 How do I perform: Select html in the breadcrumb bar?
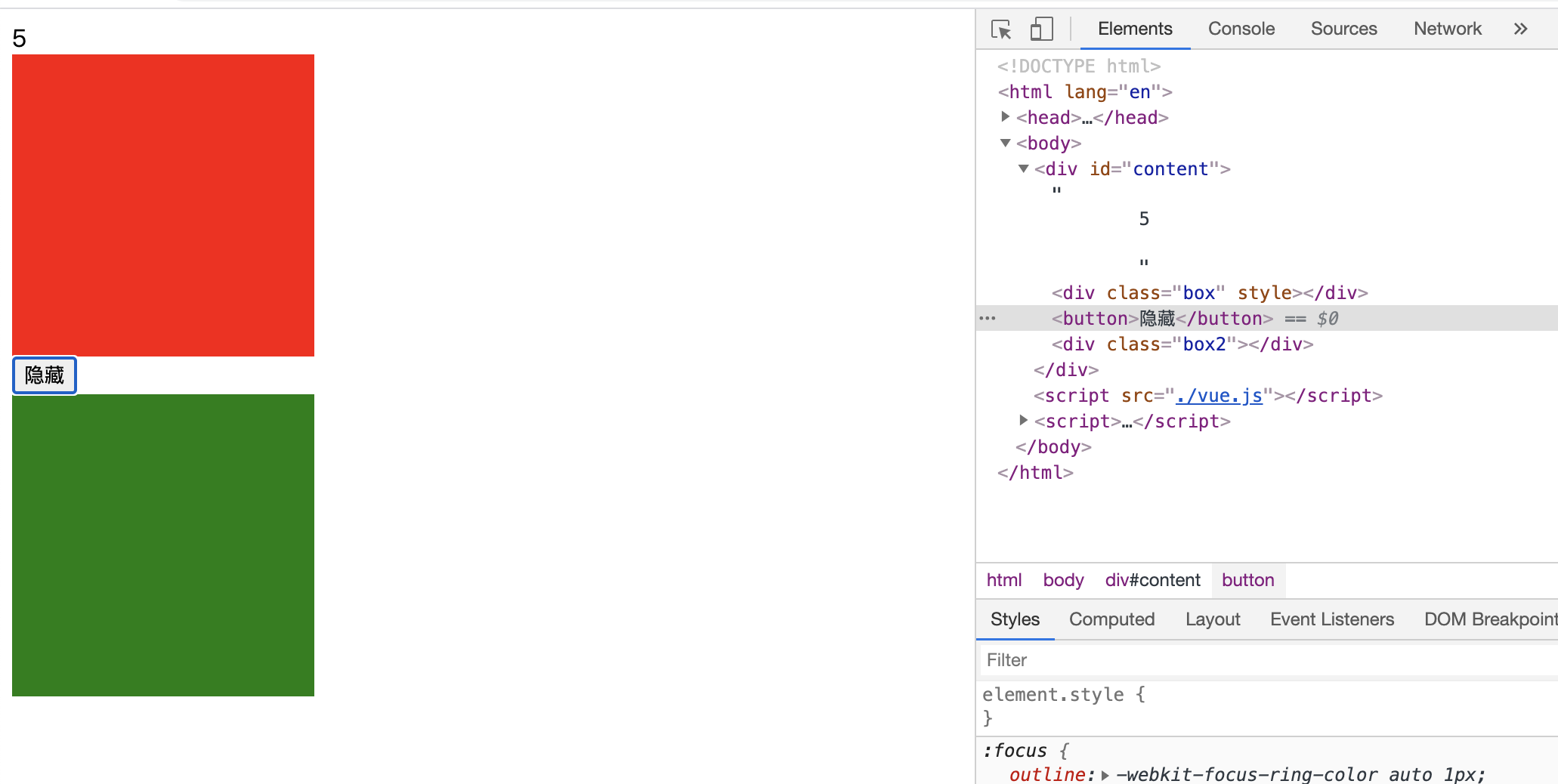1004,580
